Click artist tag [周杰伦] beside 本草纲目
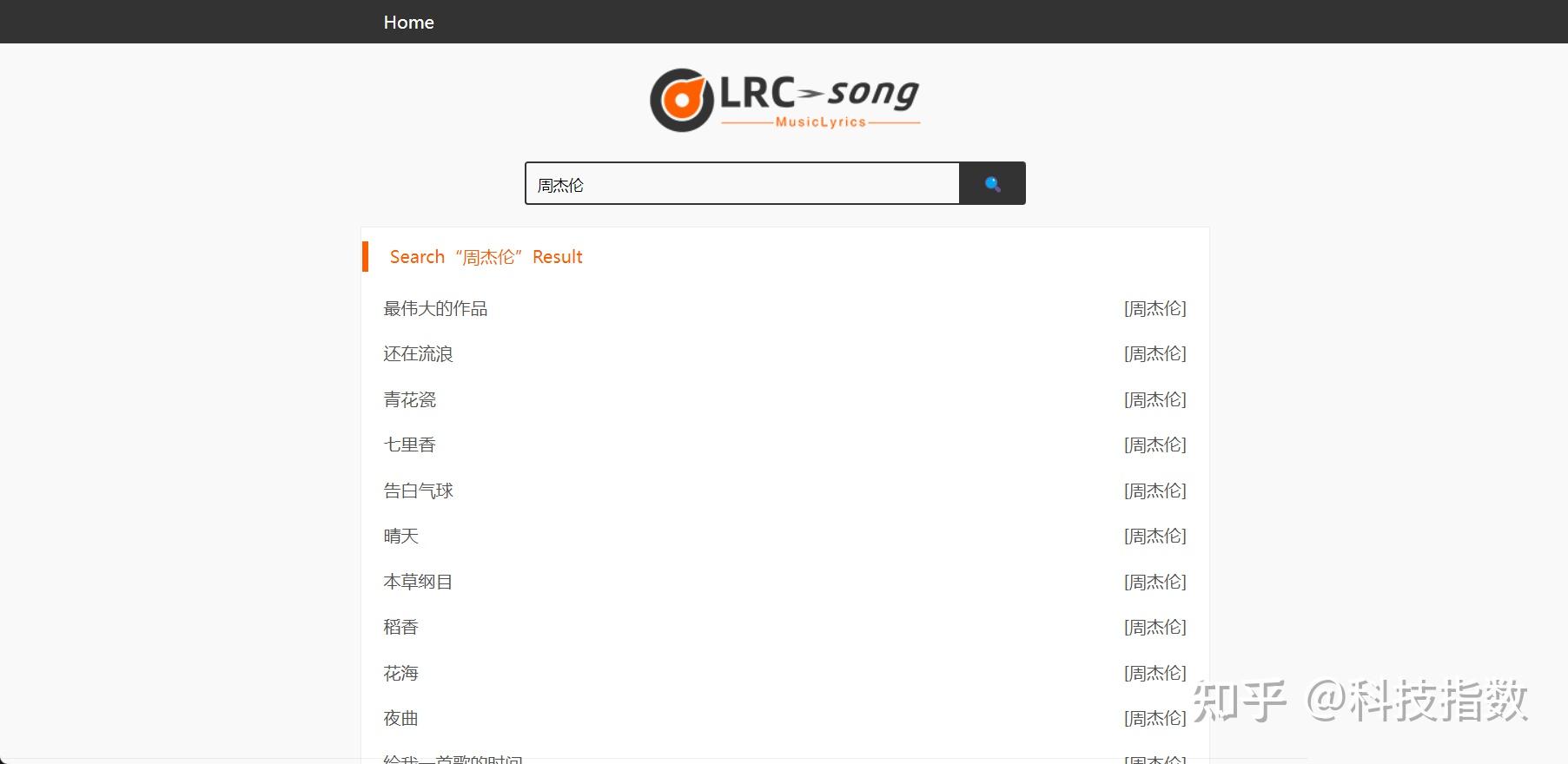Screen dimensions: 1568x764 click(x=1154, y=582)
